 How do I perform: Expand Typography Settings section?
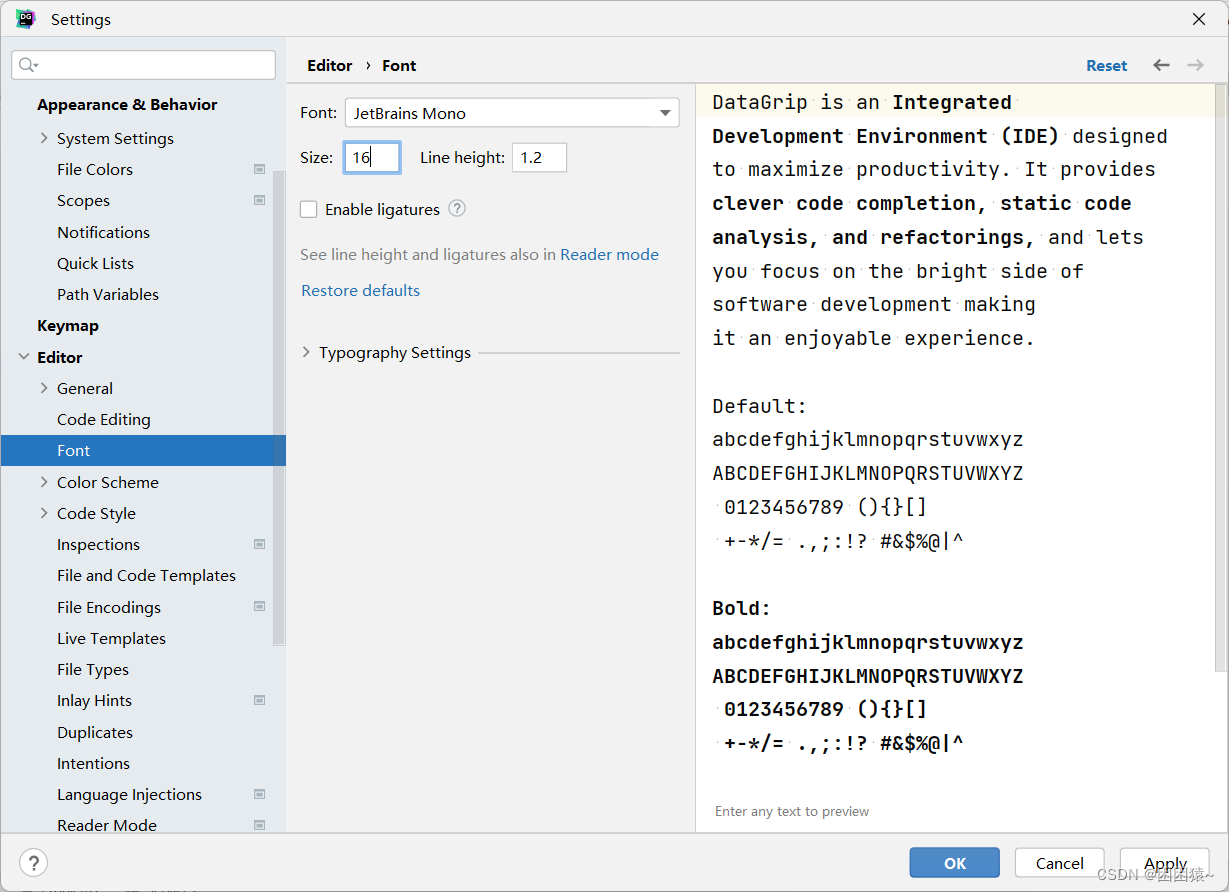306,352
